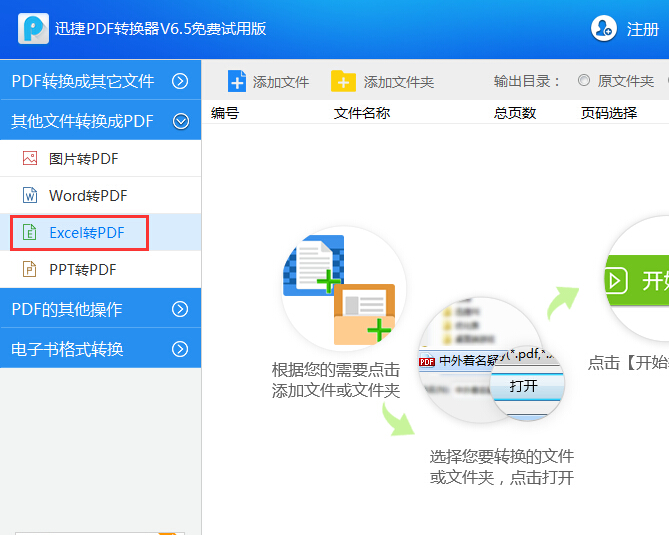This screenshot has width=669, height=535.
Task: Click the 添加文件夹 button label
Action: tap(398, 82)
